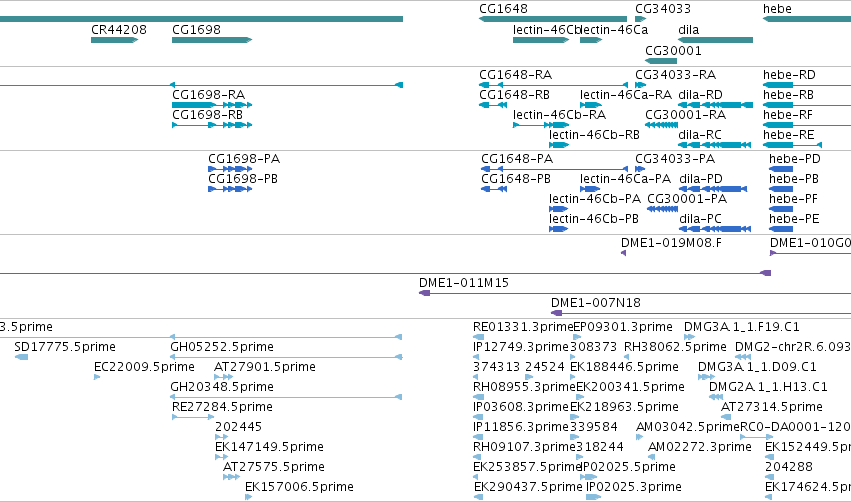Select the dila gene label
This screenshot has width=851, height=502.
point(689,30)
